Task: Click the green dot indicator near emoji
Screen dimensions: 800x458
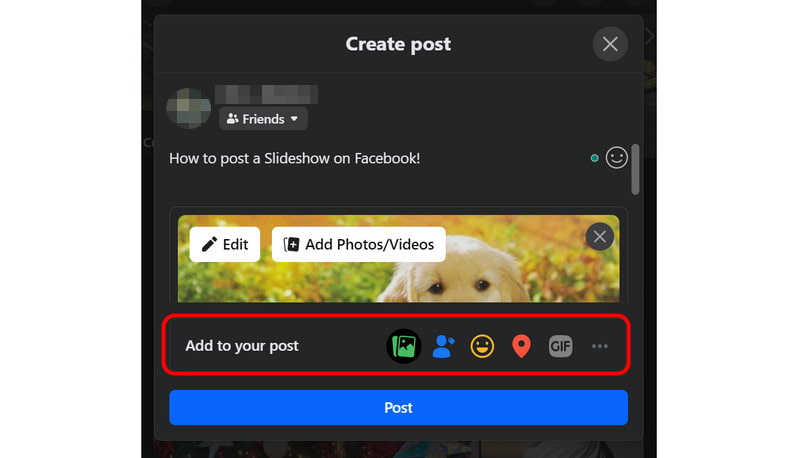Action: pos(594,158)
